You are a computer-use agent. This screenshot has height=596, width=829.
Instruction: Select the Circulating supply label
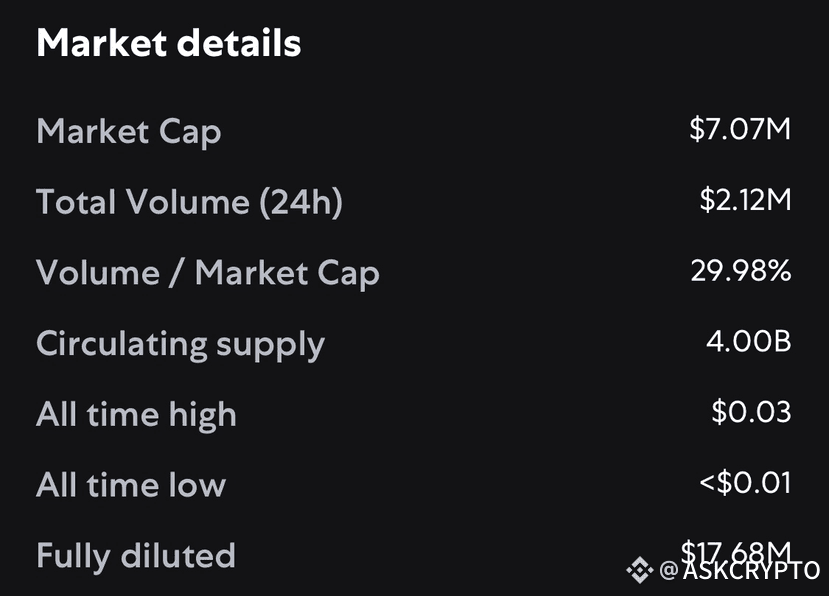[180, 345]
